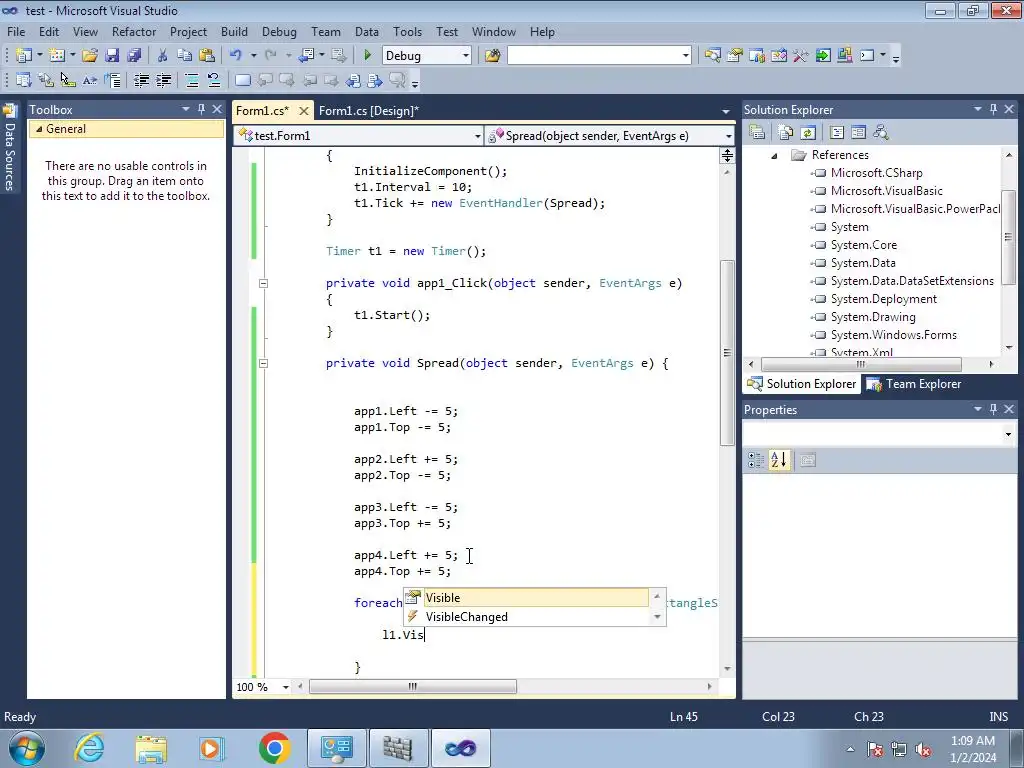The height and width of the screenshot is (768, 1024).
Task: Collapse the References node in Solution Explorer
Action: tap(774, 155)
